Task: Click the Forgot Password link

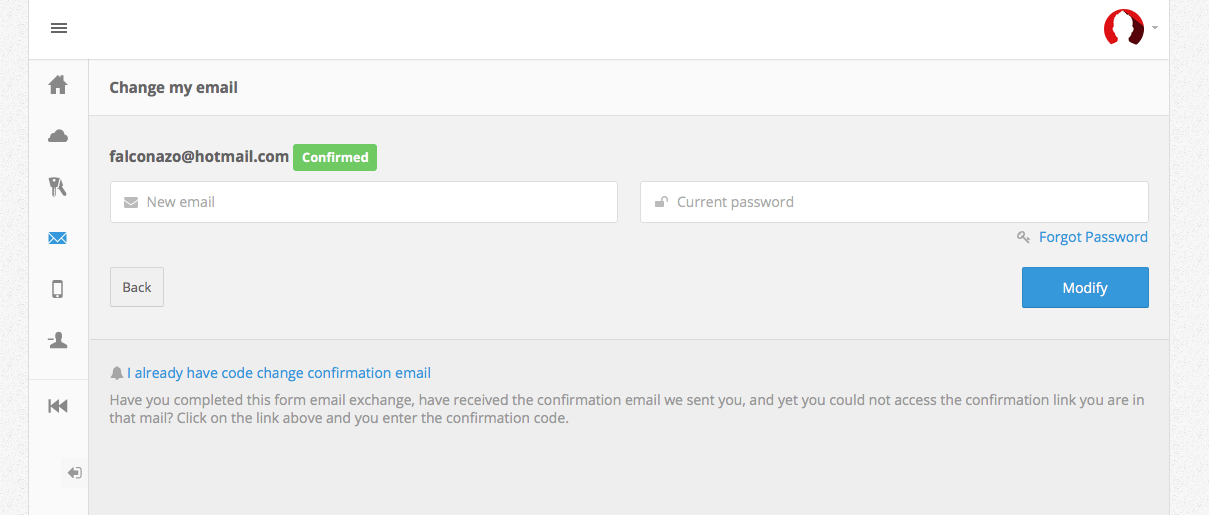Action: pyautogui.click(x=1093, y=237)
